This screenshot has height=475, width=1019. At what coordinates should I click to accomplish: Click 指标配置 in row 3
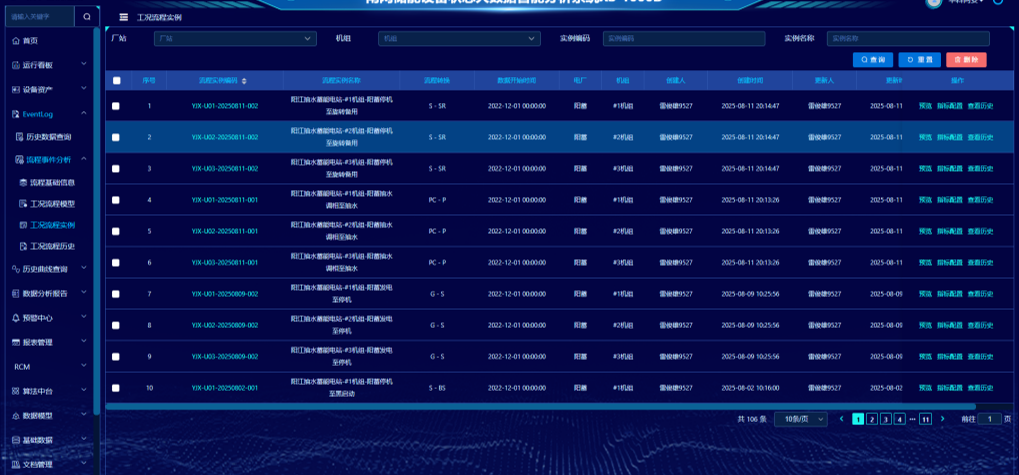(949, 169)
